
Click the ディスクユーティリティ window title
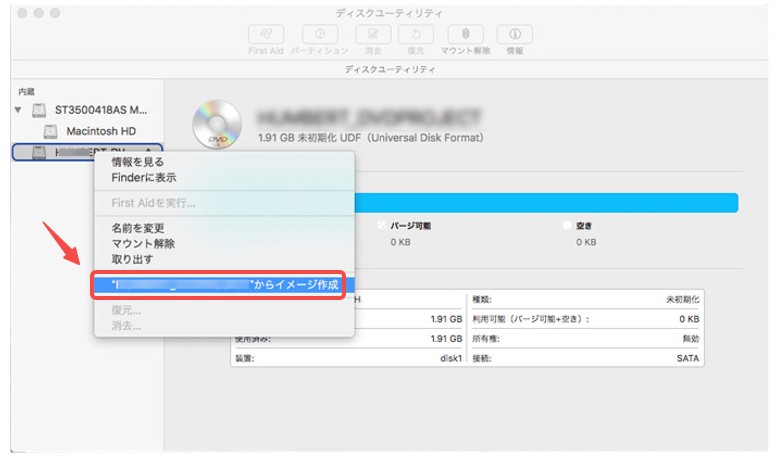pos(389,13)
